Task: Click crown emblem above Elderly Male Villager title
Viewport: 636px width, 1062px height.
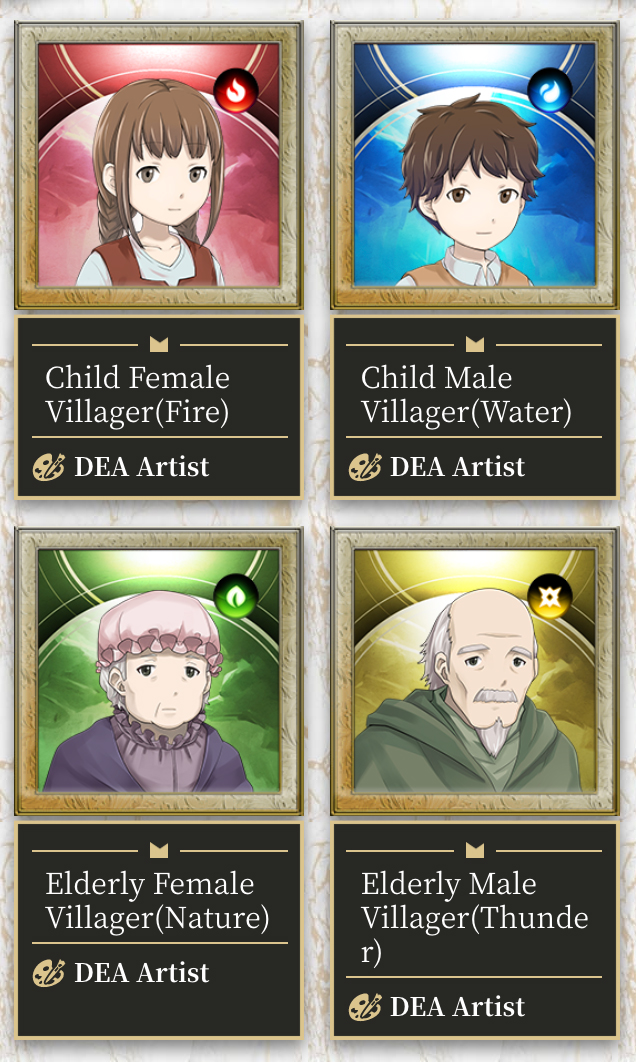Action: pyautogui.click(x=475, y=850)
